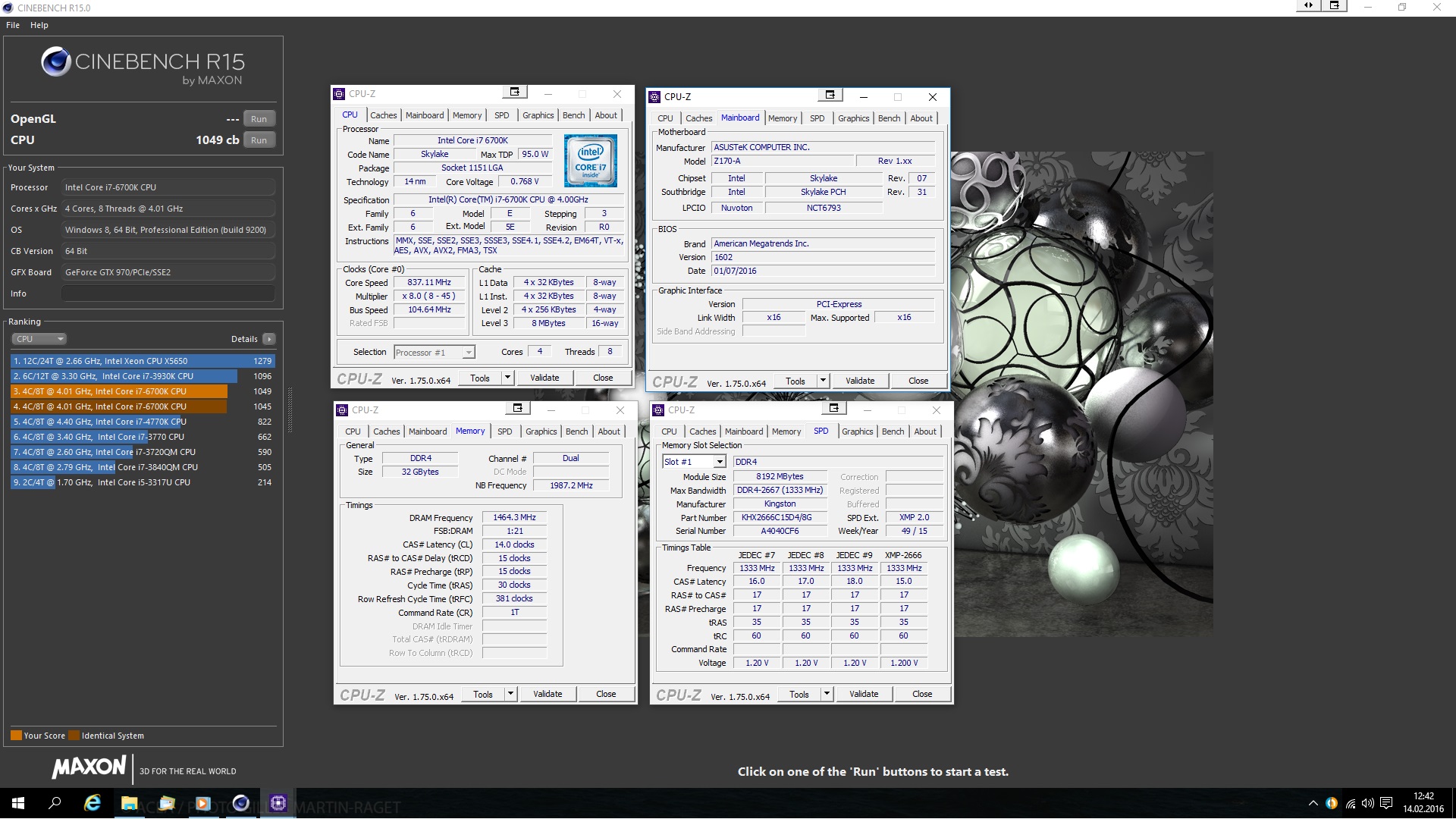Open media player taskbar icon
Screen dimensions: 1456x819
click(202, 803)
